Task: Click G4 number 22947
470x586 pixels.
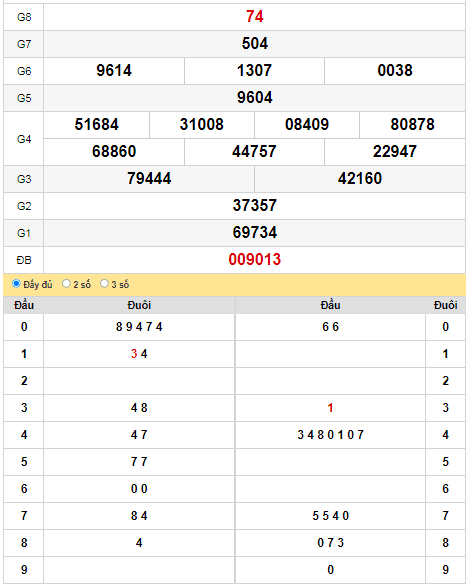Action: tap(395, 151)
